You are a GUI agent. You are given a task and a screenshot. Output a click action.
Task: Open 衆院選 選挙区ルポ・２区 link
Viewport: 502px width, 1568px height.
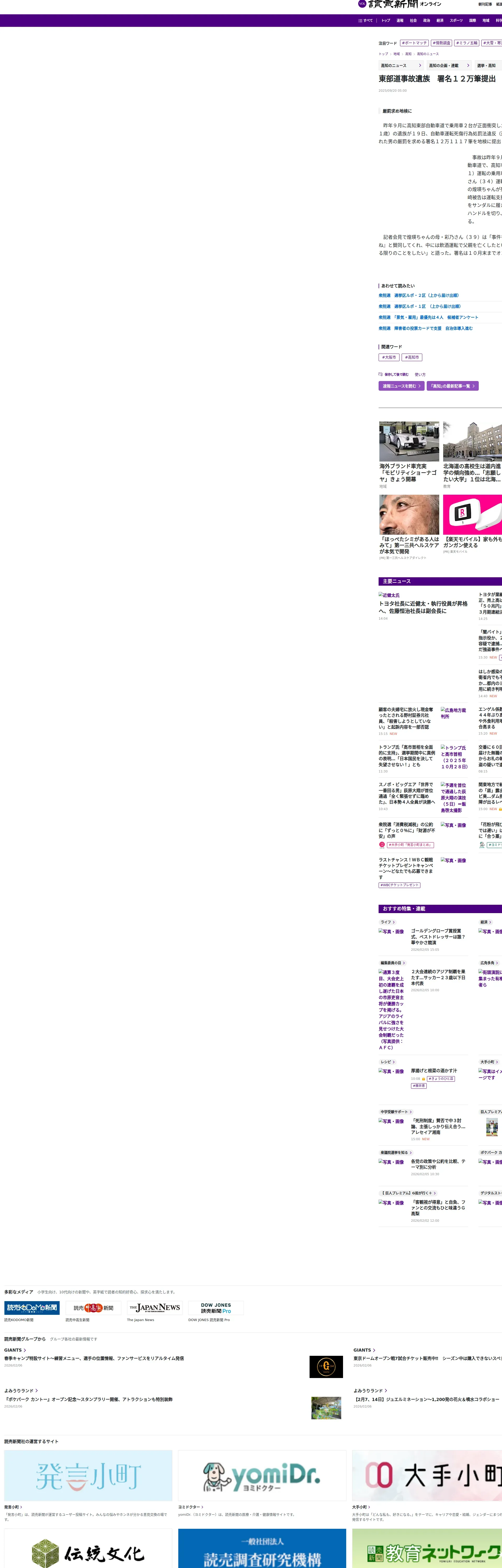coord(419,296)
